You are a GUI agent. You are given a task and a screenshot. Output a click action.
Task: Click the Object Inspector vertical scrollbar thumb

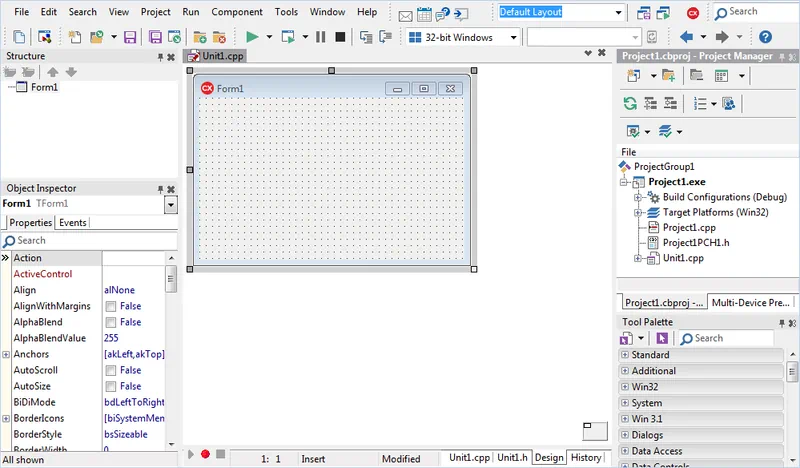click(x=171, y=279)
